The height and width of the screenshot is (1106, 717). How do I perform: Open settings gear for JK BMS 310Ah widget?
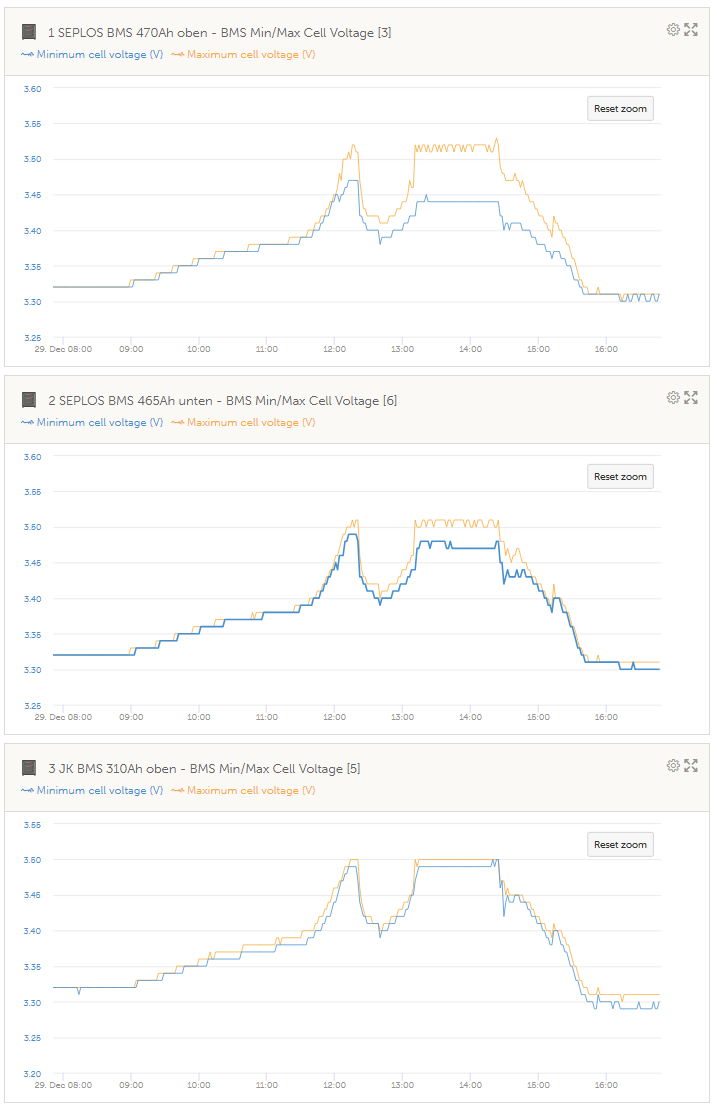point(673,766)
